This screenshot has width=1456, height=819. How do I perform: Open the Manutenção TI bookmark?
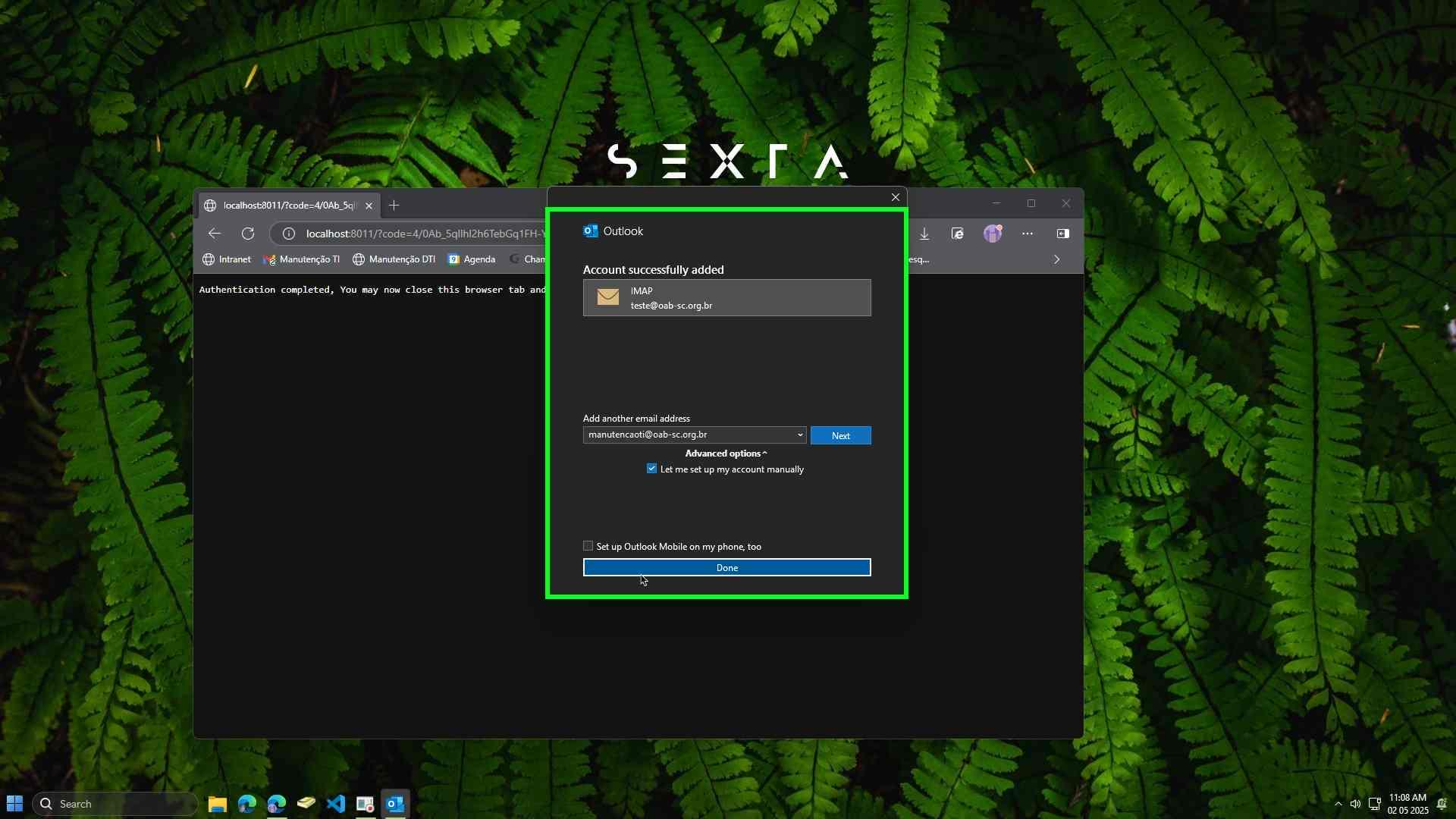pos(301,259)
